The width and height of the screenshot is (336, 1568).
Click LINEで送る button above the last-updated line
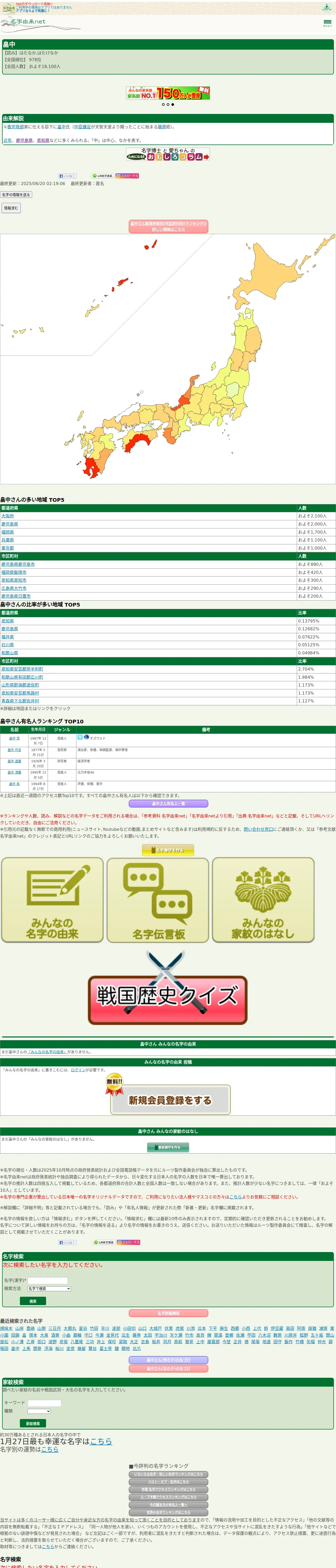pos(102,176)
